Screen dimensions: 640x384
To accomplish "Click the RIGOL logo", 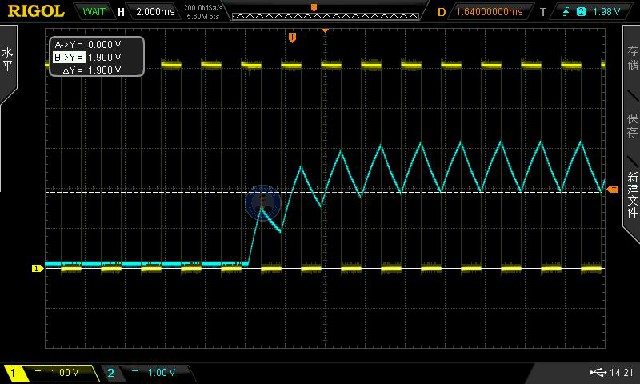I will coord(36,11).
